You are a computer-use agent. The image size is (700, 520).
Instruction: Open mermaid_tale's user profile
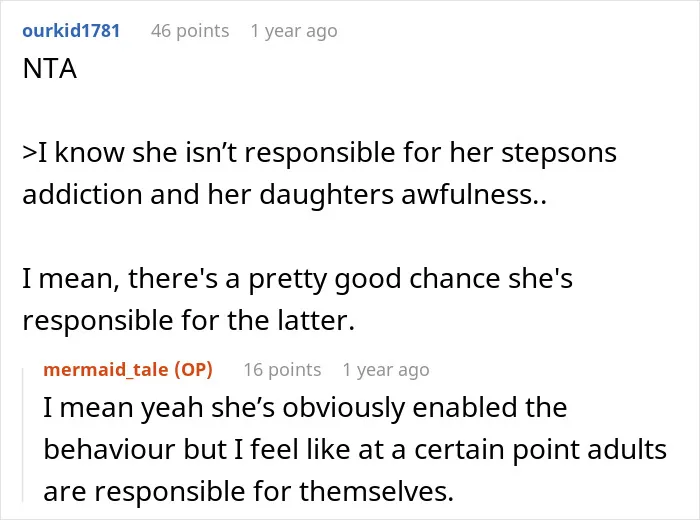(x=106, y=370)
